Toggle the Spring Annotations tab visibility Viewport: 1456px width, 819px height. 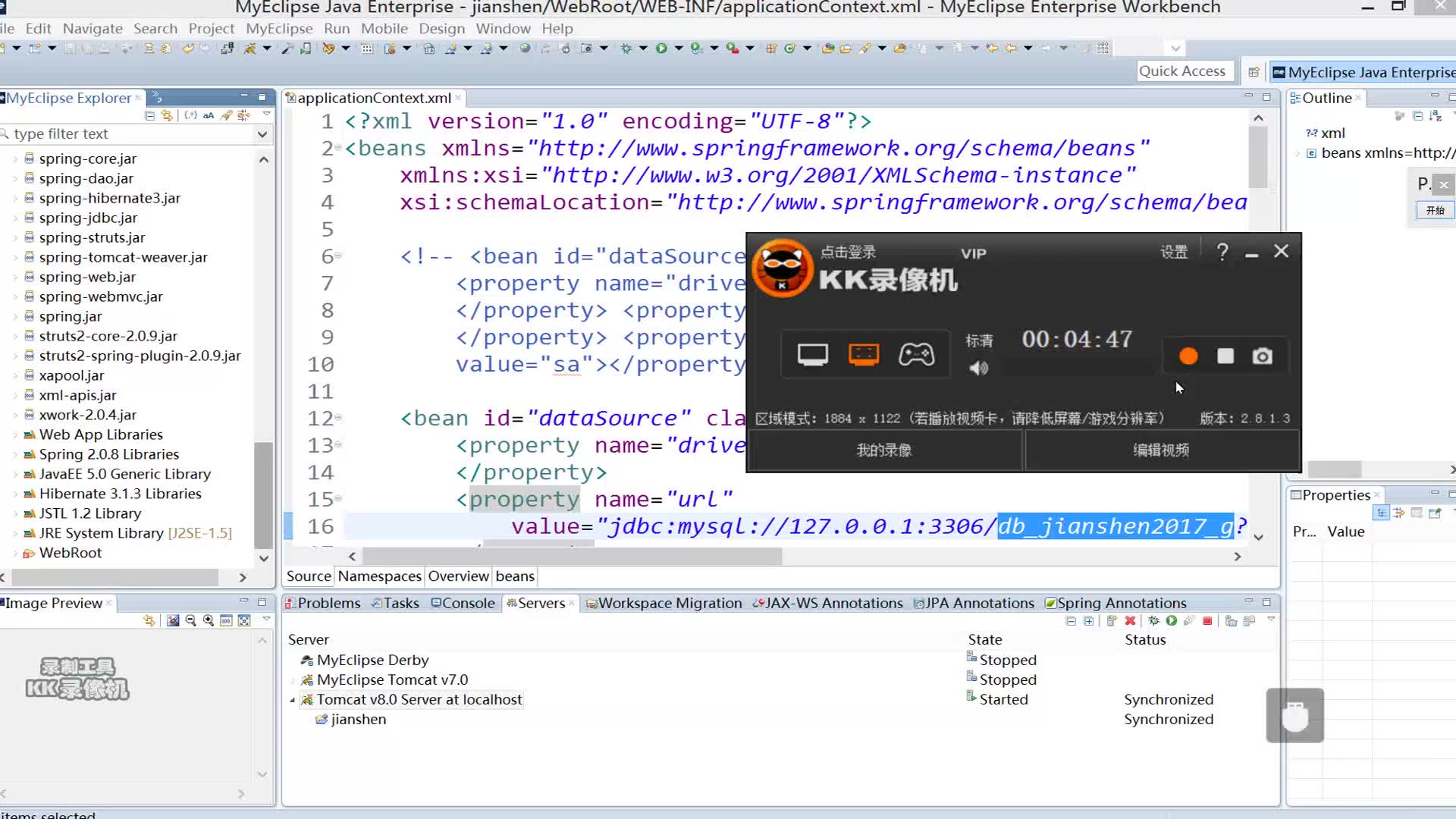[1120, 603]
